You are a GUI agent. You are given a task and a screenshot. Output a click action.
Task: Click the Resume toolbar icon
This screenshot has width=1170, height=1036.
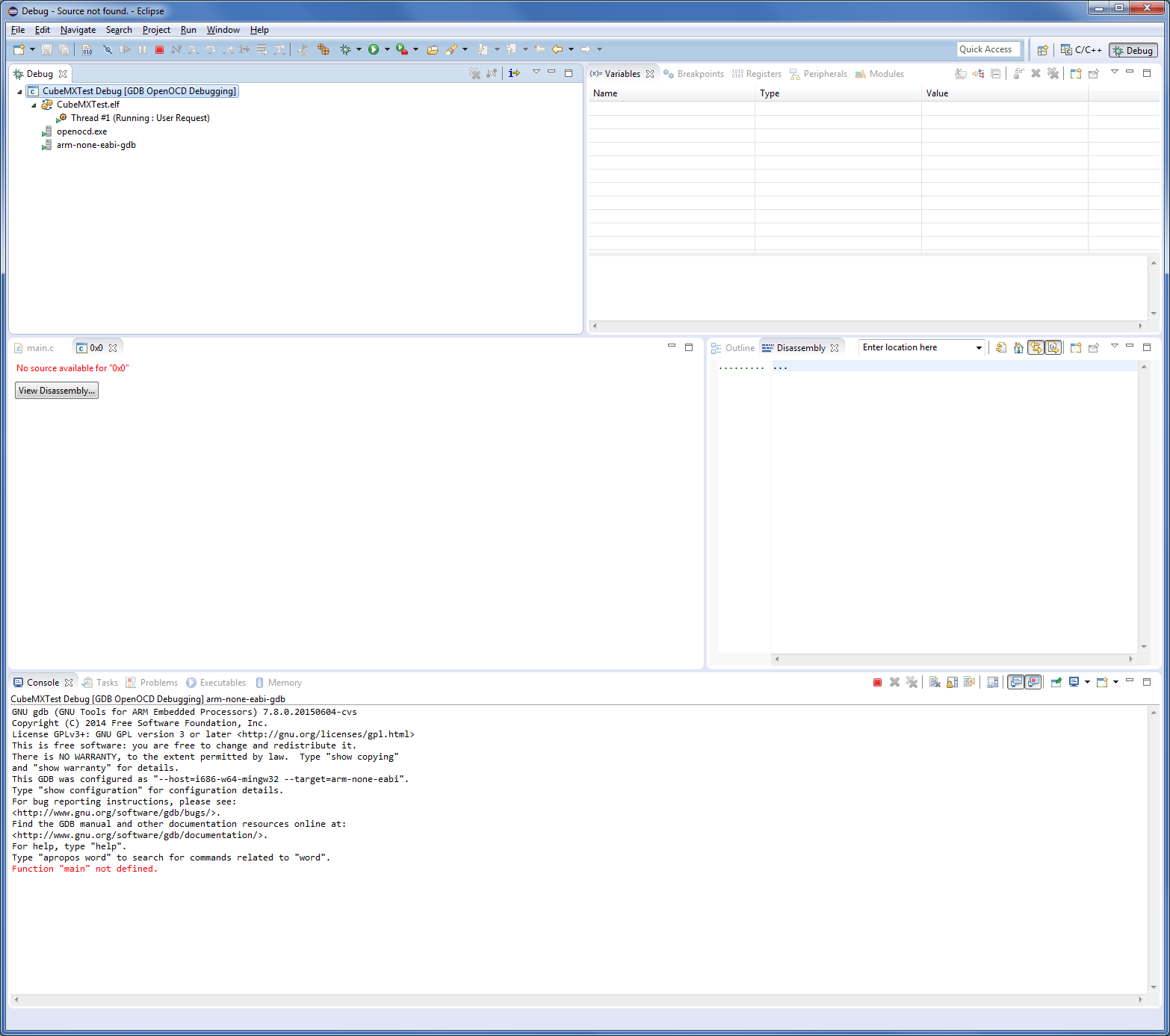(125, 49)
